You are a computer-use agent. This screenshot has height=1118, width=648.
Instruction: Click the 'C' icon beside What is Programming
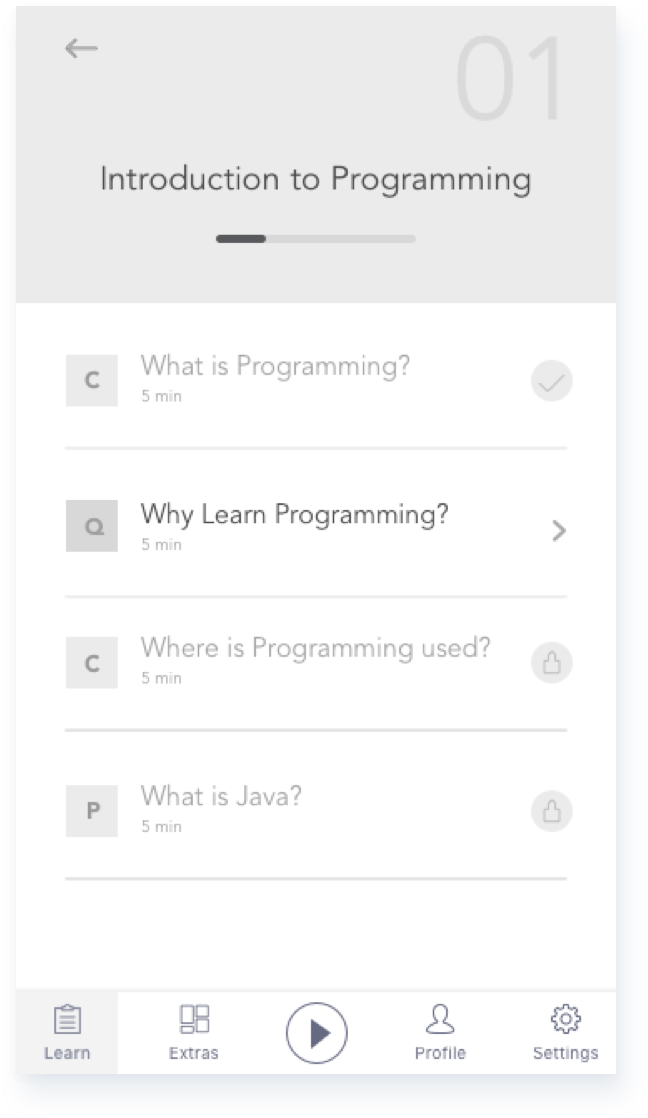pyautogui.click(x=91, y=381)
